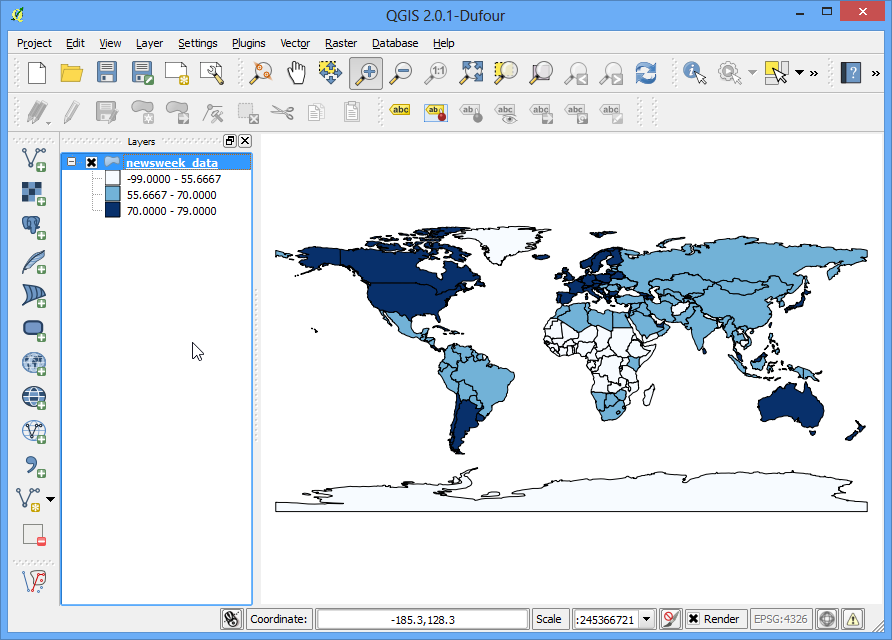Click the Save As icon
The image size is (892, 640).
point(142,73)
